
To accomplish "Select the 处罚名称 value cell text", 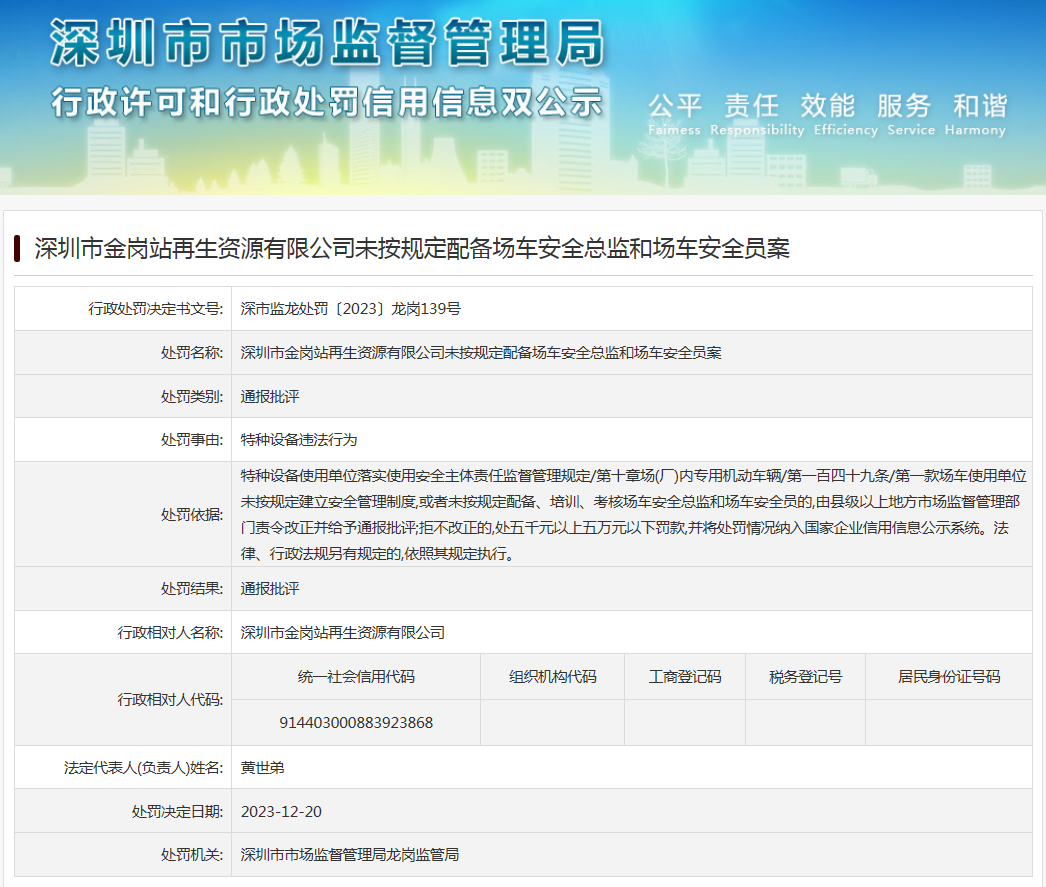I will point(480,353).
